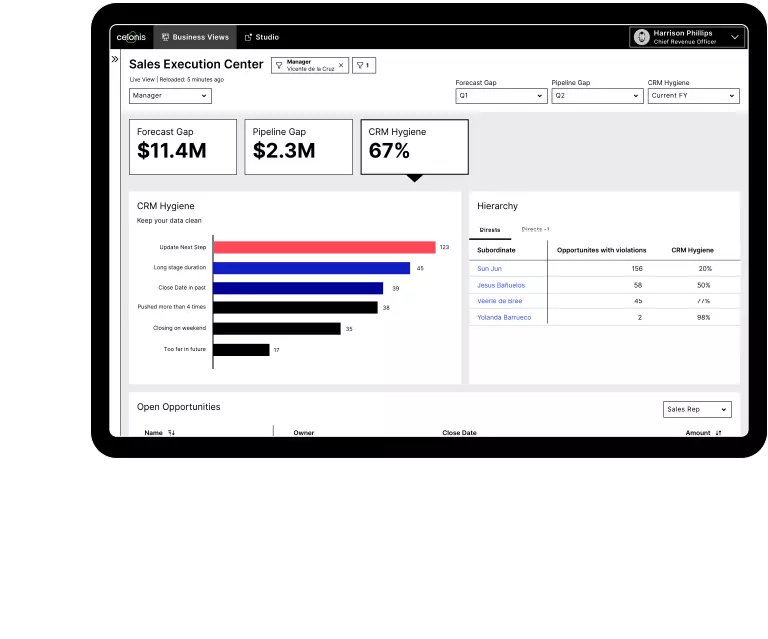
Task: Open the Manager dropdown under the title
Action: pyautogui.click(x=170, y=96)
